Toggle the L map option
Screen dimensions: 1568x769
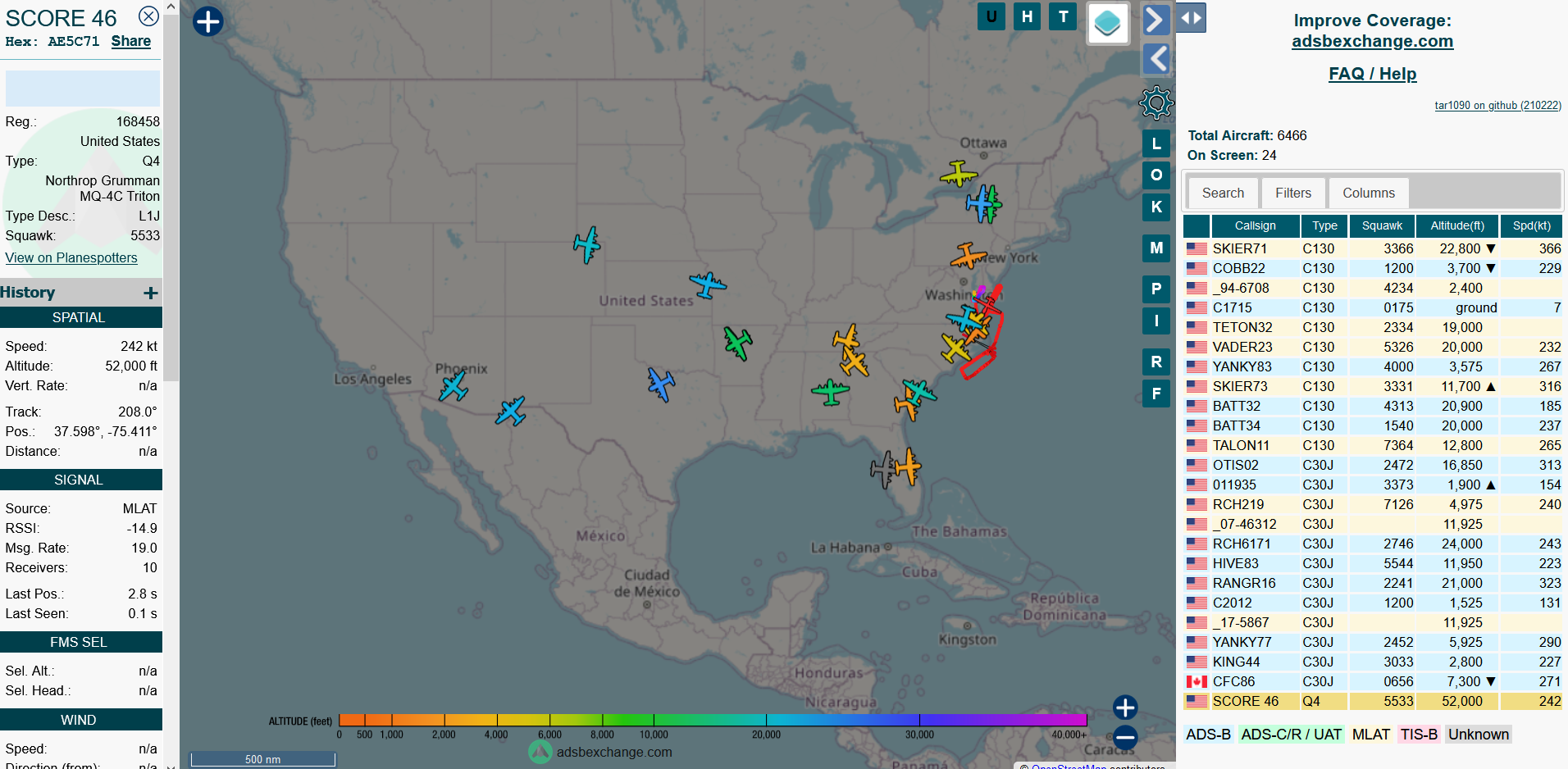1156,143
